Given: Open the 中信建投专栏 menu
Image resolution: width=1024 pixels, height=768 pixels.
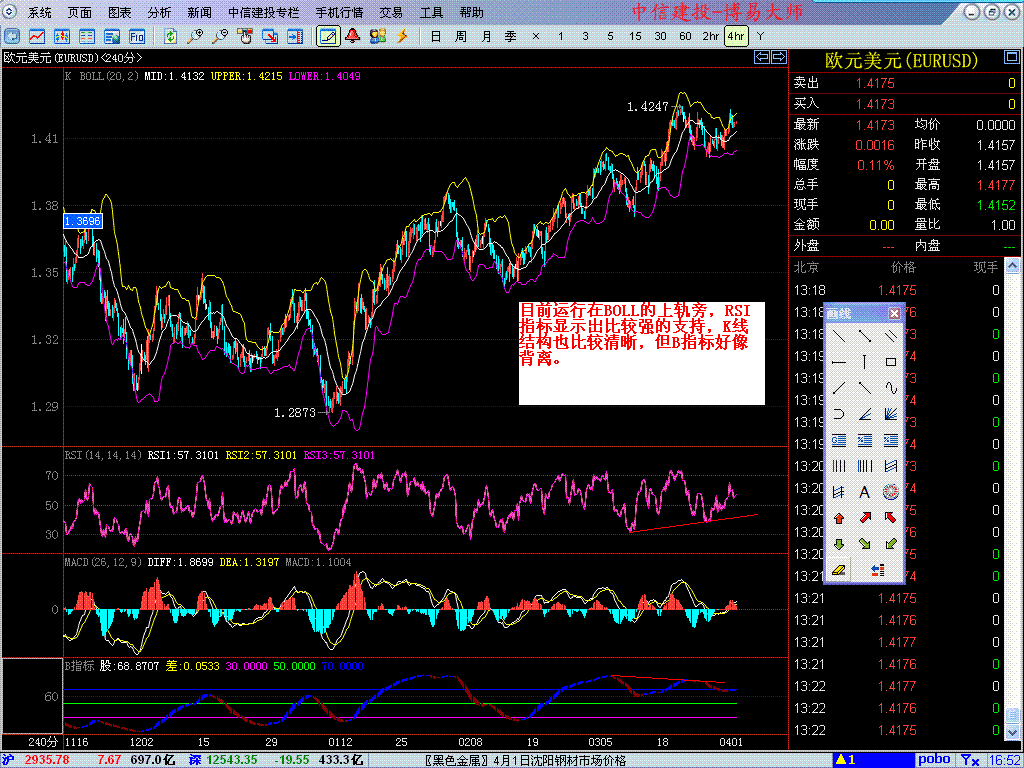Looking at the screenshot, I should 264,12.
